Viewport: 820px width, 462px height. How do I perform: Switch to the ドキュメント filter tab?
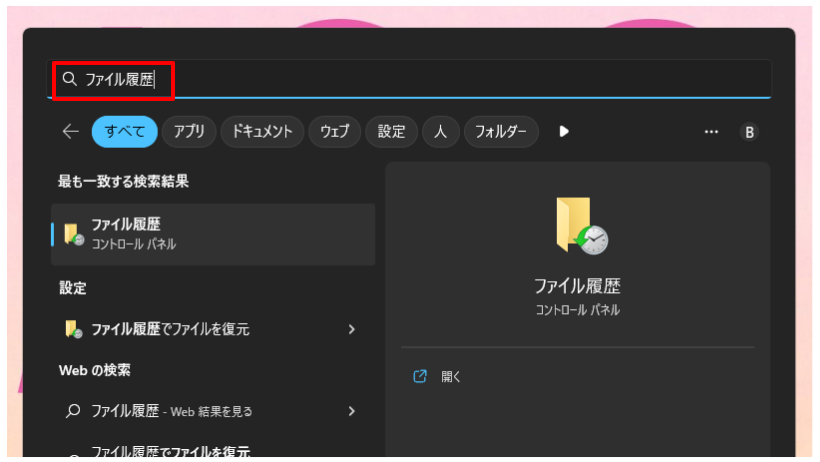(262, 131)
